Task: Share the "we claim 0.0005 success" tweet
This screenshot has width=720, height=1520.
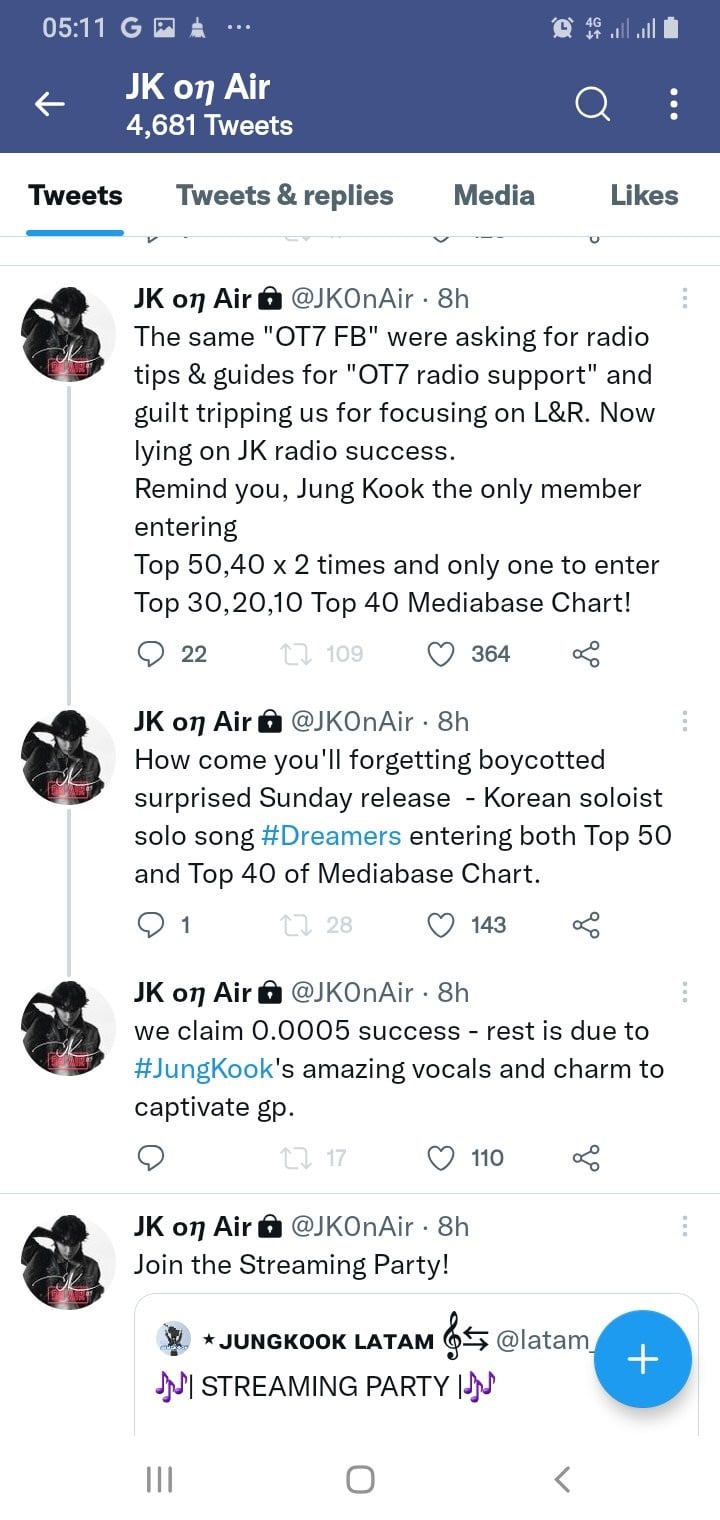Action: [x=586, y=1158]
